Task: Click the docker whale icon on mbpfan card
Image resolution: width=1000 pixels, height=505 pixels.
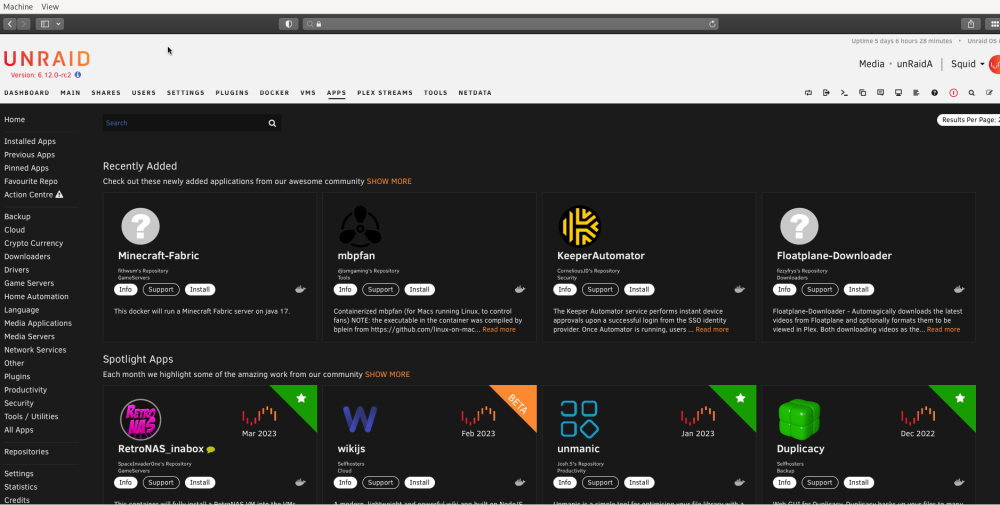Action: pos(520,289)
